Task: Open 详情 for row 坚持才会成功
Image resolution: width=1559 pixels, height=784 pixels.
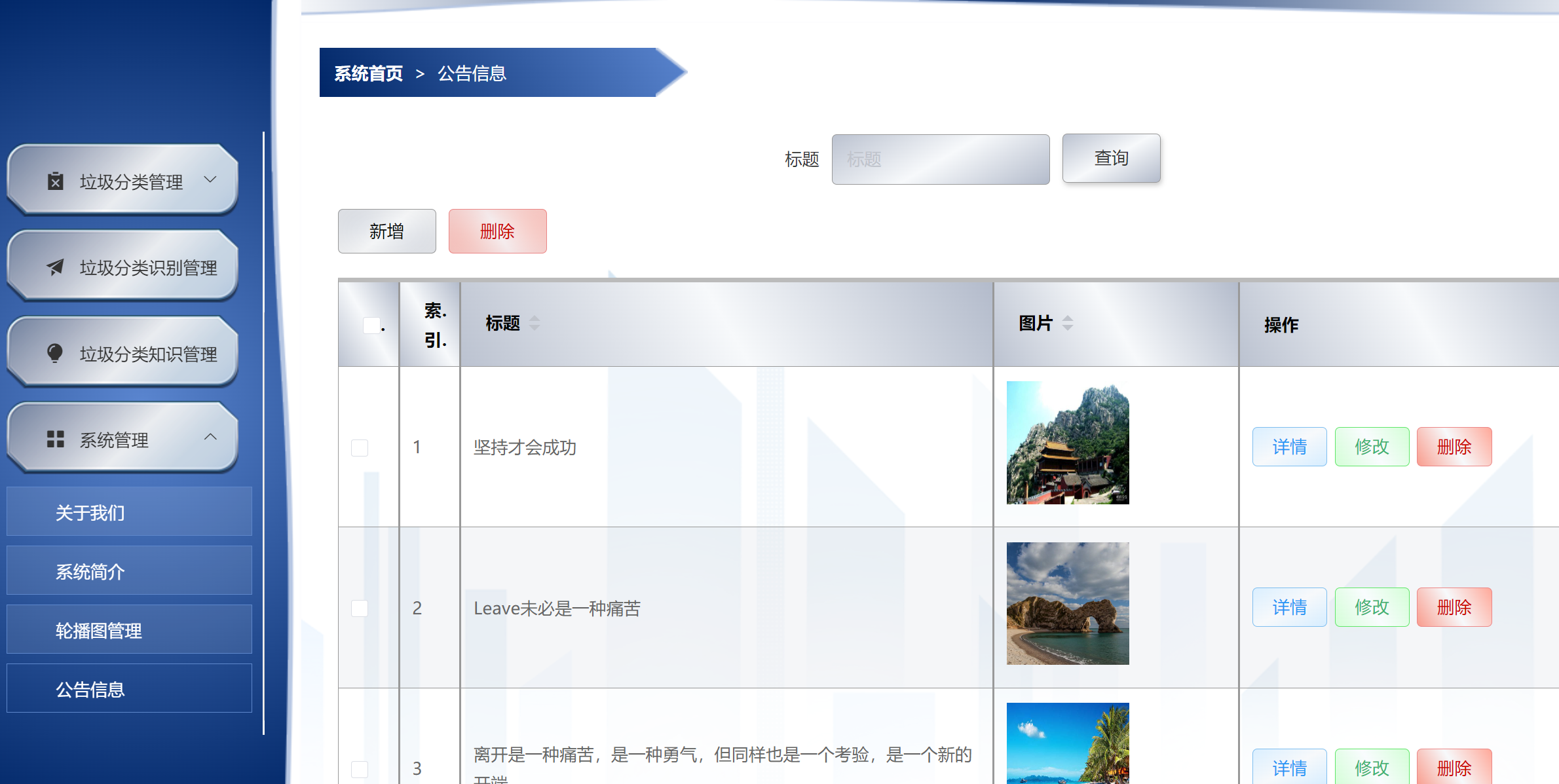Action: [x=1290, y=447]
